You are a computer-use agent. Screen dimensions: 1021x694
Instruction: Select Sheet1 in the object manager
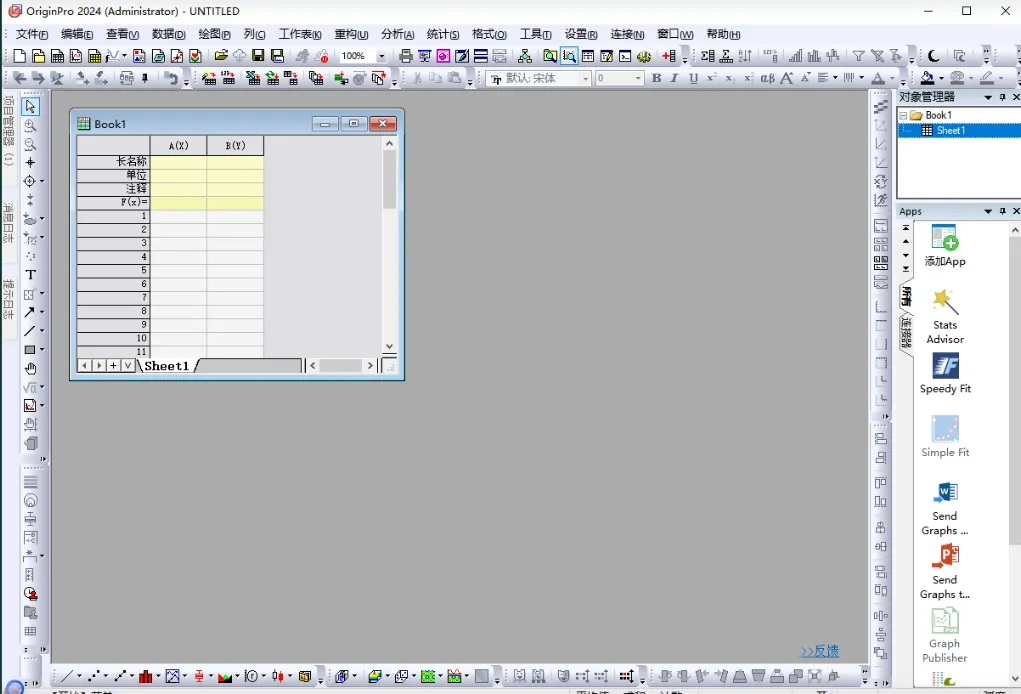click(x=951, y=130)
